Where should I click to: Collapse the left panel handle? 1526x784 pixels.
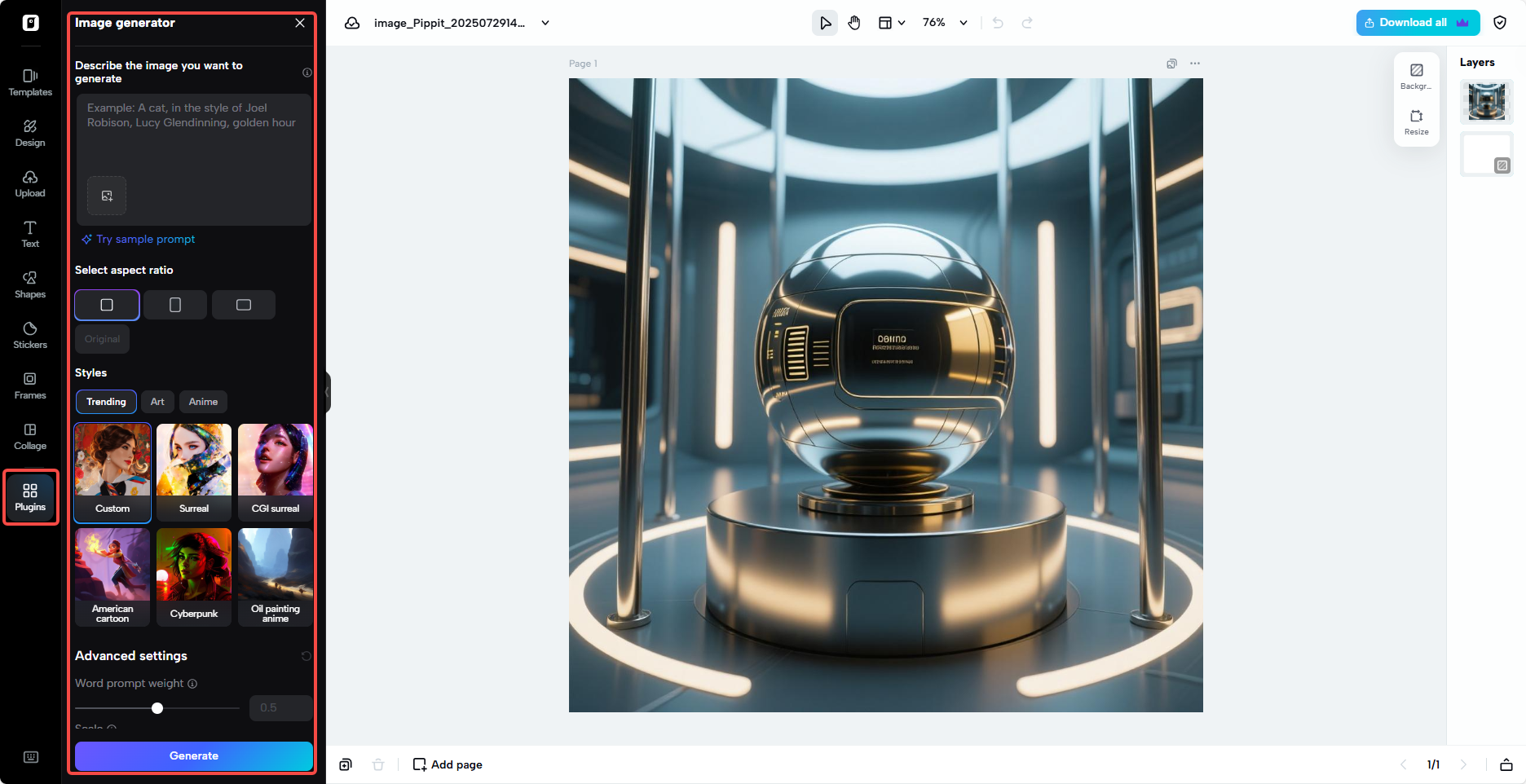[x=328, y=393]
